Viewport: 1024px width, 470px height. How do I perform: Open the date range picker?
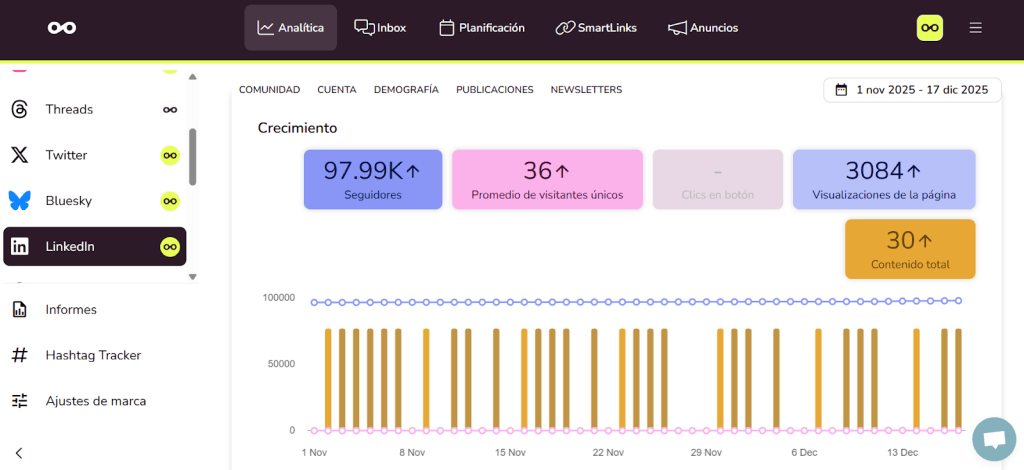pyautogui.click(x=912, y=90)
